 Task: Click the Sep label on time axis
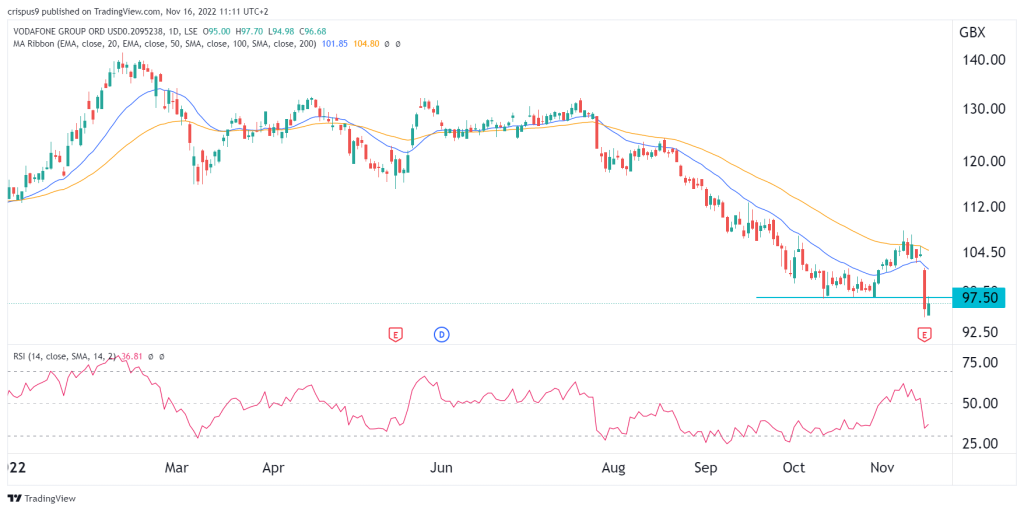coord(705,468)
